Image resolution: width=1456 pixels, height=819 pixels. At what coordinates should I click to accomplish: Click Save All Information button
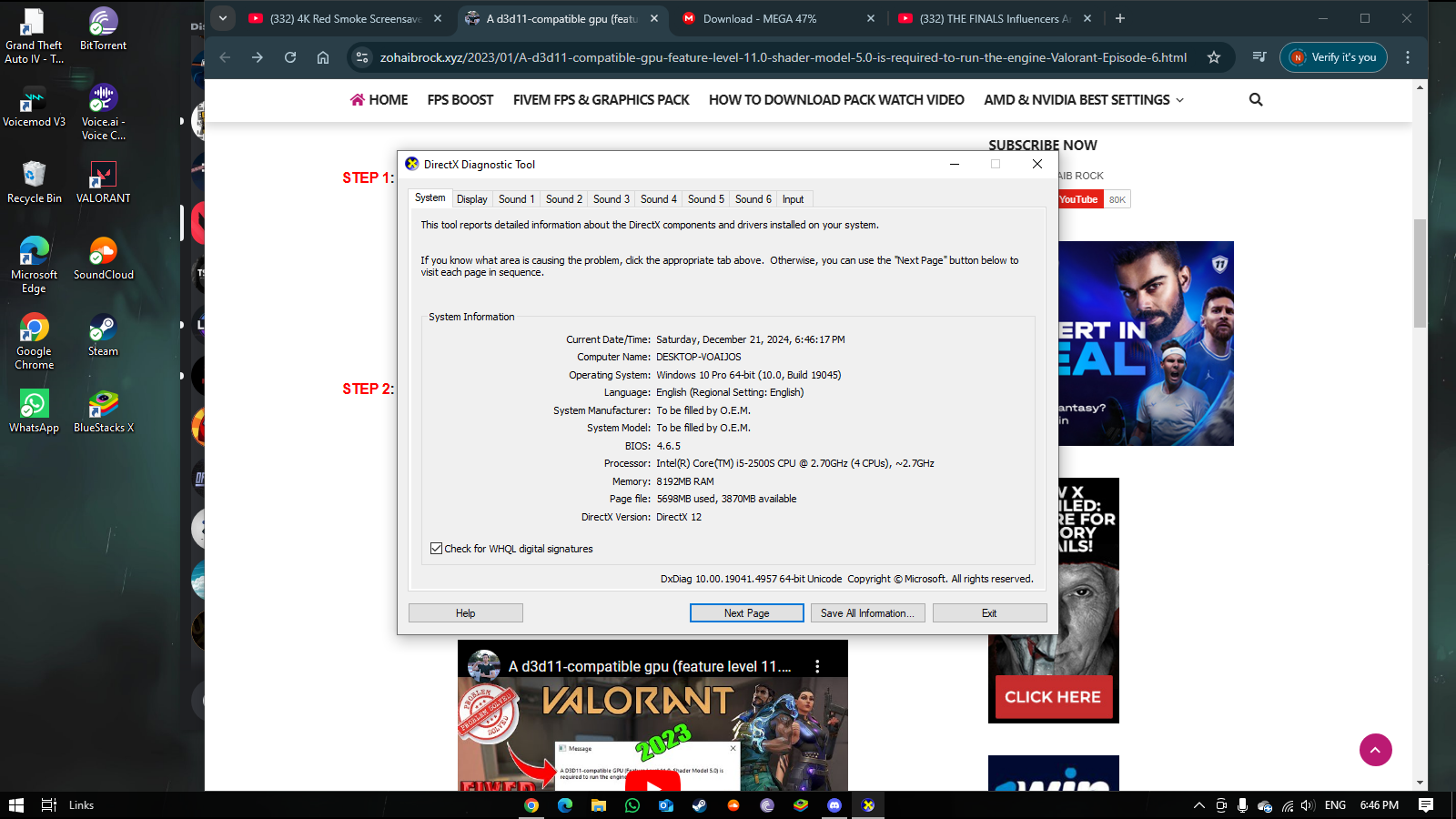coord(868,613)
